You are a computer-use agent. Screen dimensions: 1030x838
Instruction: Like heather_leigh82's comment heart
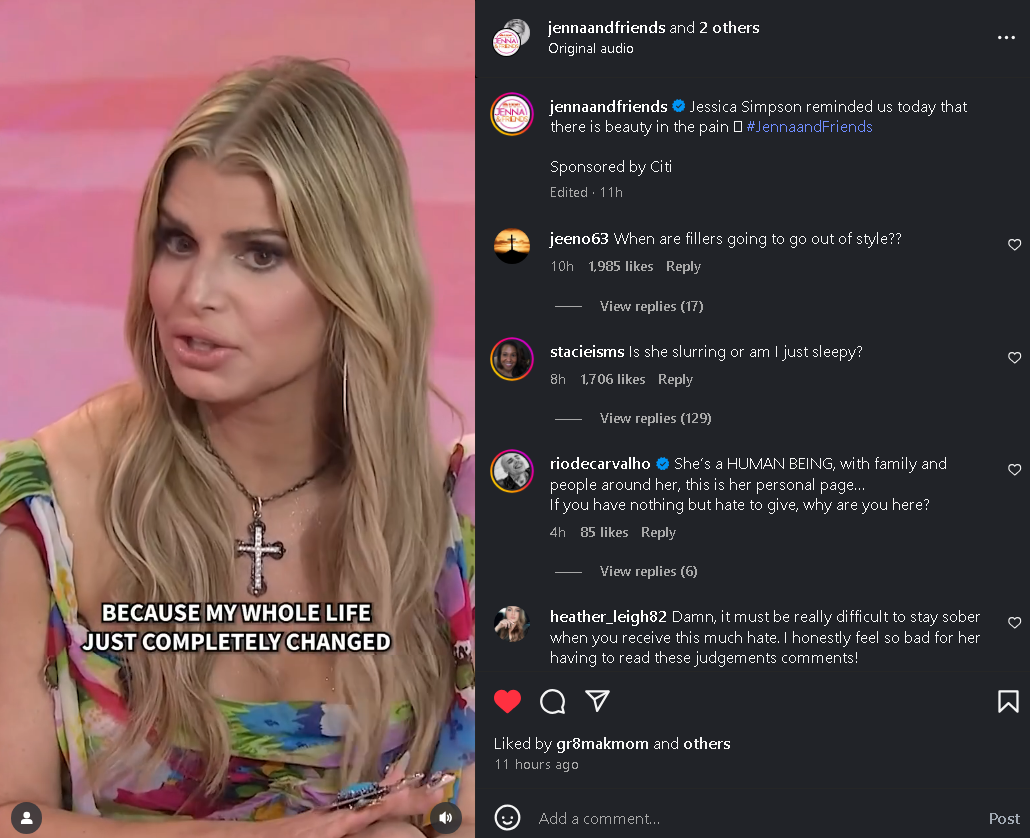[x=1014, y=622]
